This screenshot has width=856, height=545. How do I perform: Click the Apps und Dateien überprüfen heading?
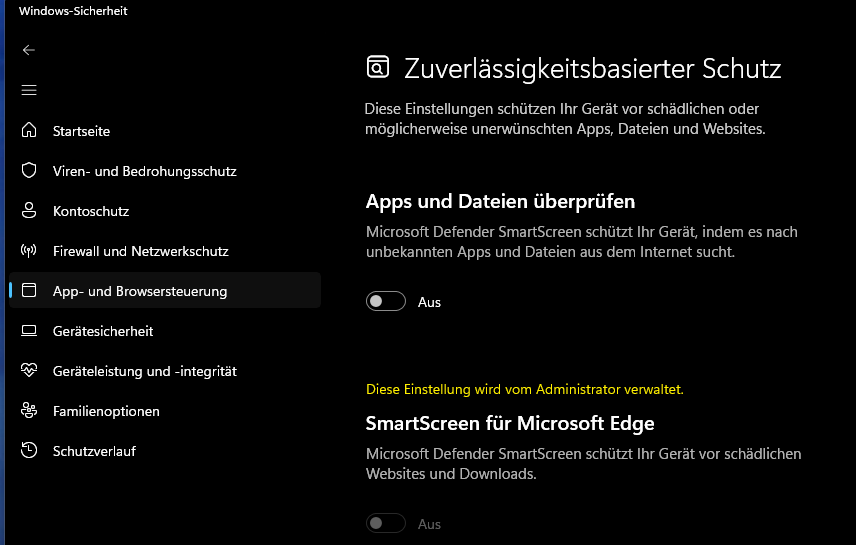click(500, 202)
